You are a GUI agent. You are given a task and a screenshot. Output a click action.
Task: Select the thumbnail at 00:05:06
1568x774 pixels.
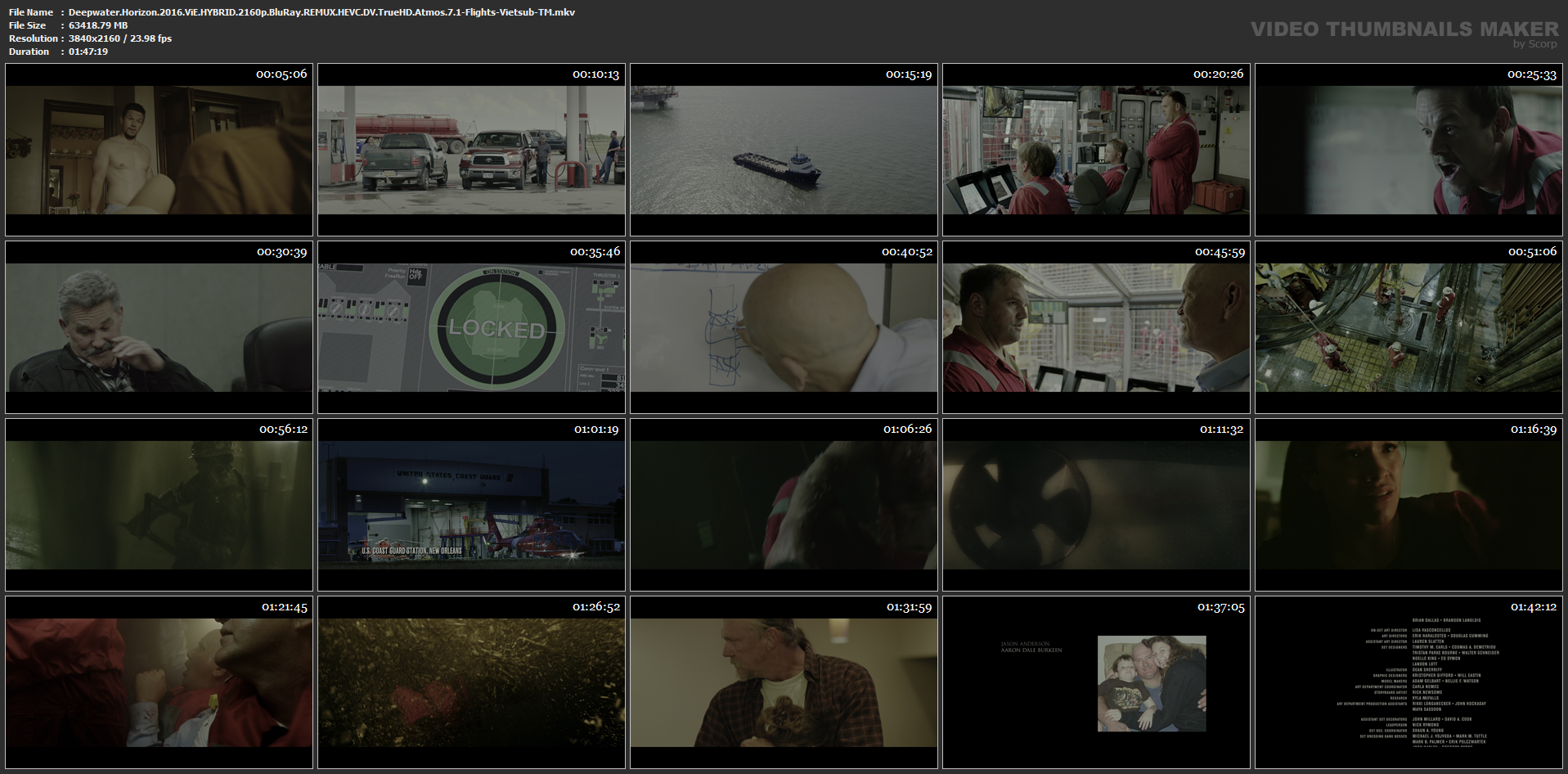[x=159, y=150]
